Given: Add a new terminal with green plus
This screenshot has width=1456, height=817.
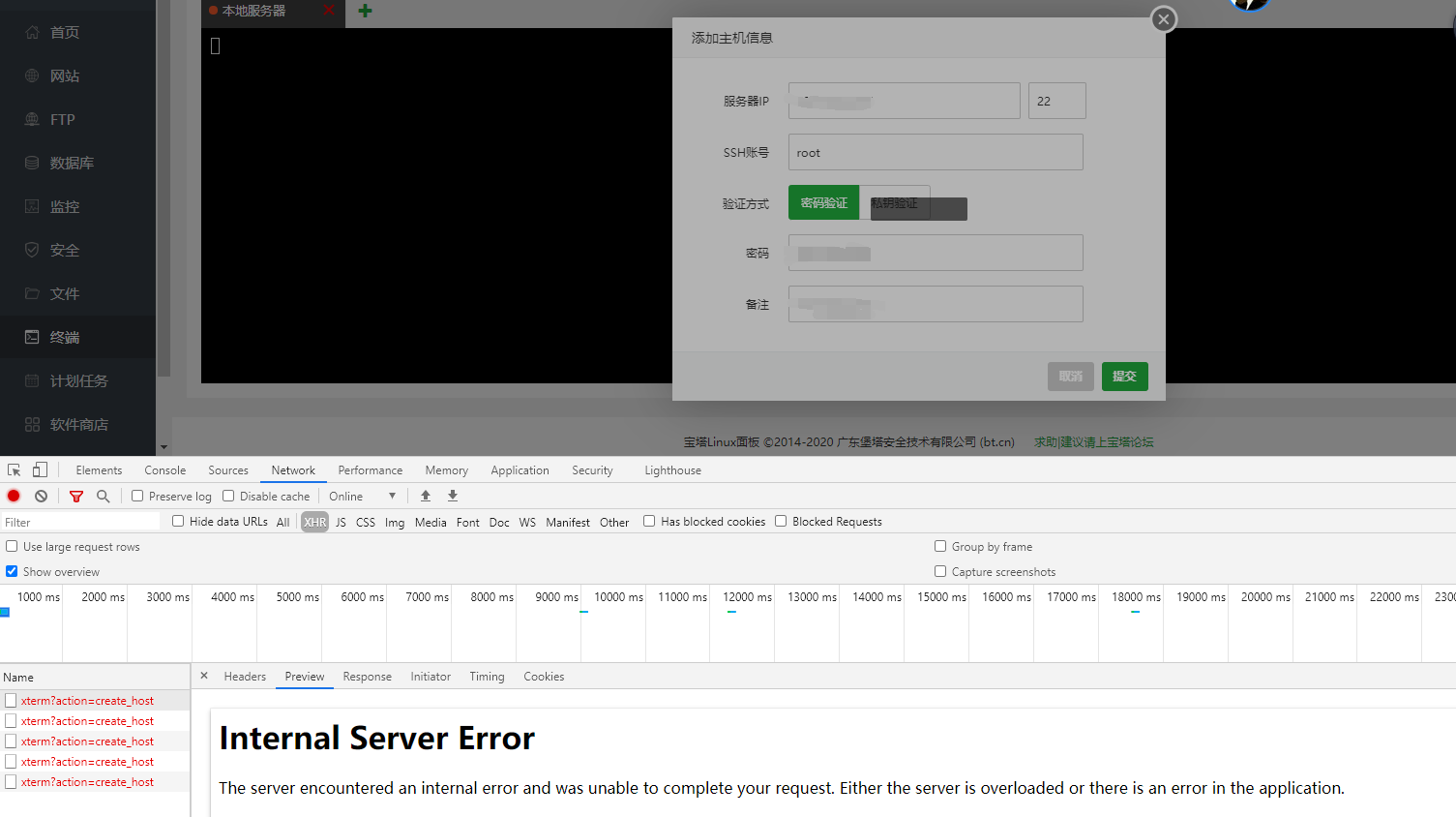Looking at the screenshot, I should (x=365, y=11).
